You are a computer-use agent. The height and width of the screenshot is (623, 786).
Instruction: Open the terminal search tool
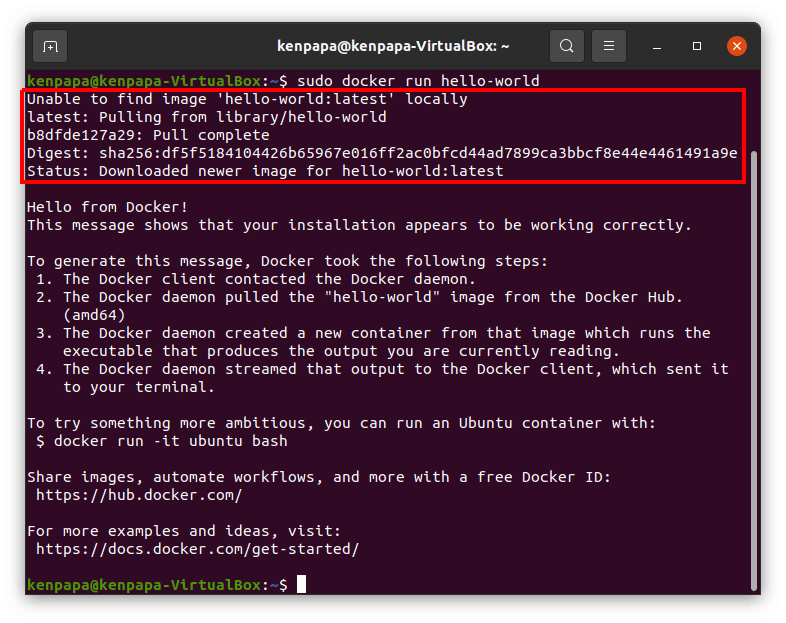(x=566, y=46)
